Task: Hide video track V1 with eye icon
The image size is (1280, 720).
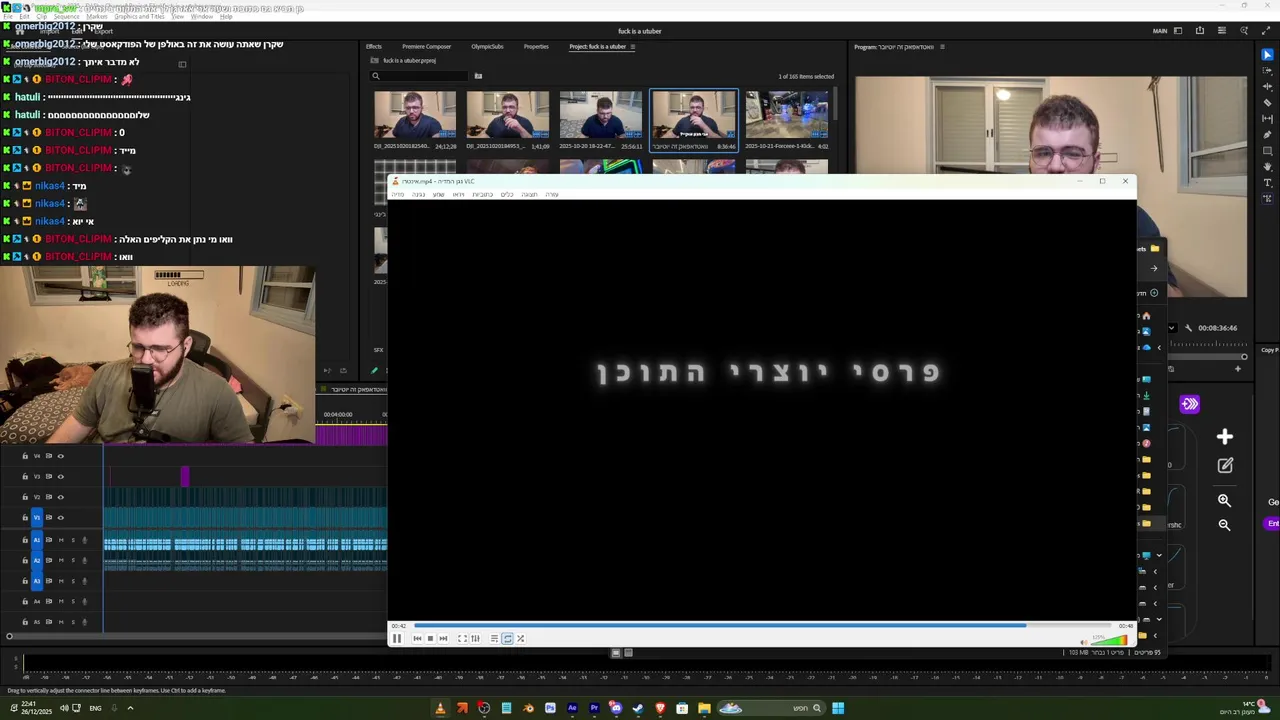Action: click(x=61, y=518)
